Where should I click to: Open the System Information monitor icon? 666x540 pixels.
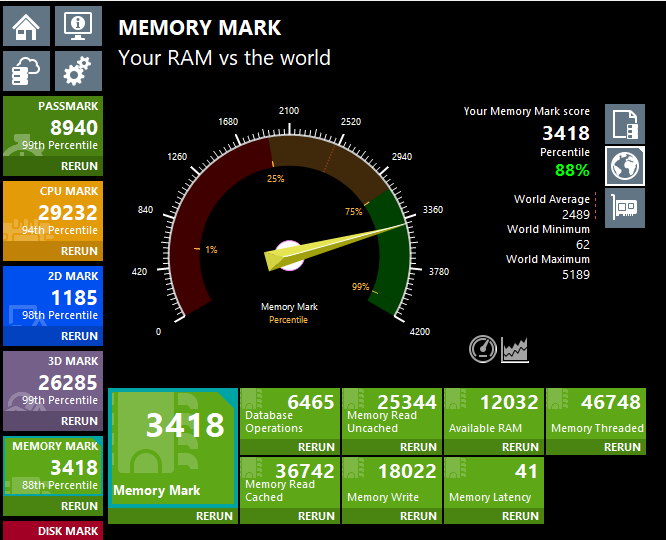coord(78,26)
